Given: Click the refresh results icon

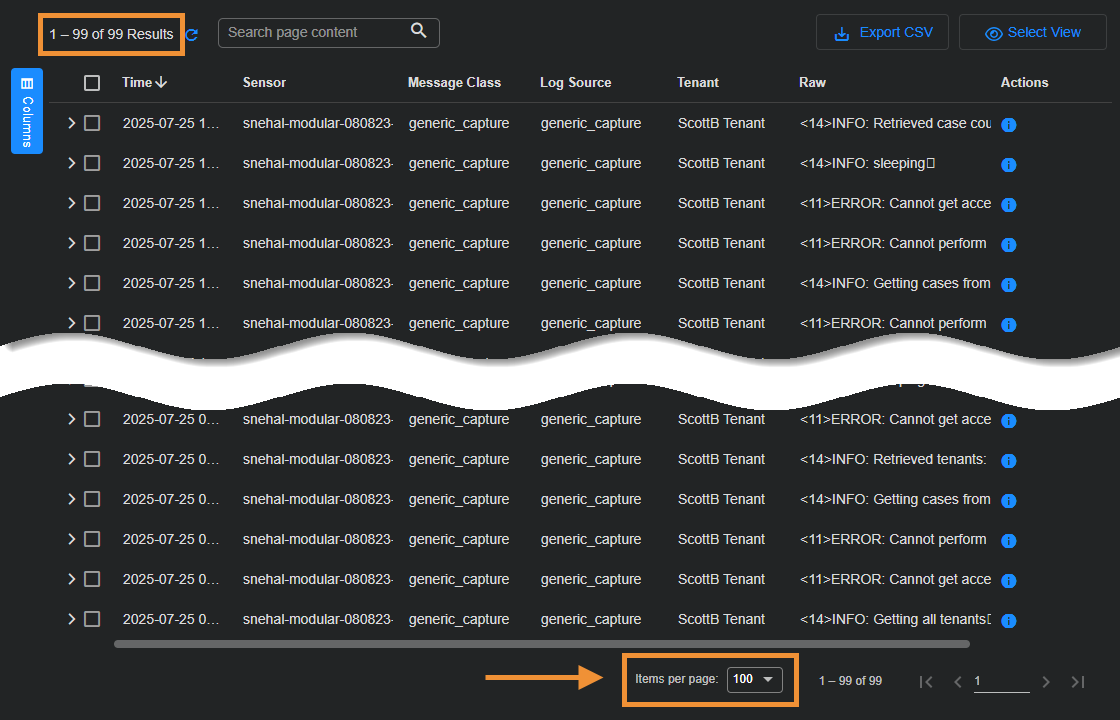Looking at the screenshot, I should point(192,35).
